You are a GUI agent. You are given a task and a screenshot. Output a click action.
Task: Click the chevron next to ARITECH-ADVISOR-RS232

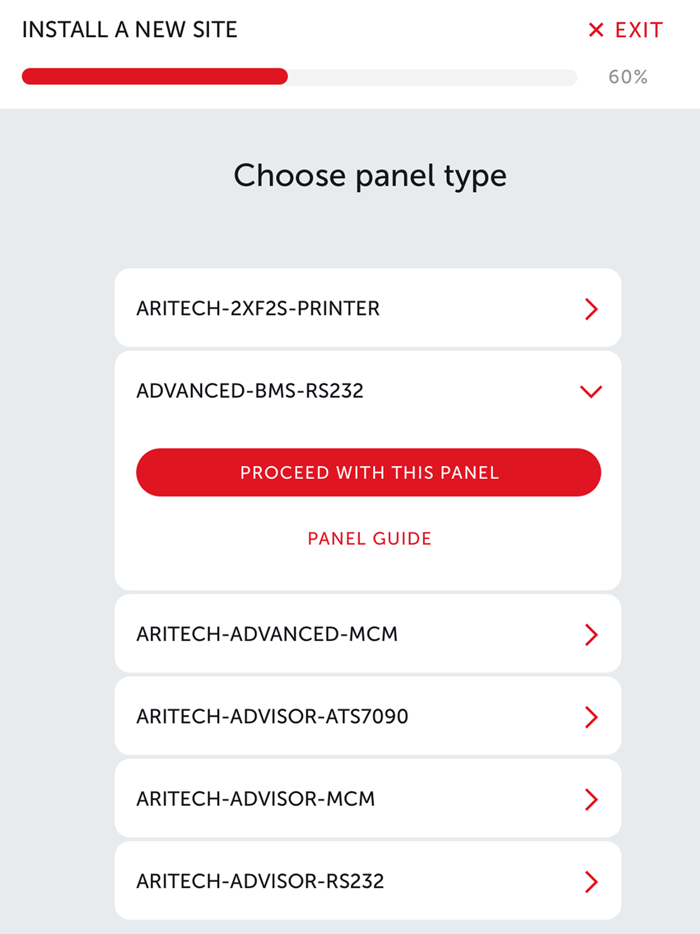[591, 881]
